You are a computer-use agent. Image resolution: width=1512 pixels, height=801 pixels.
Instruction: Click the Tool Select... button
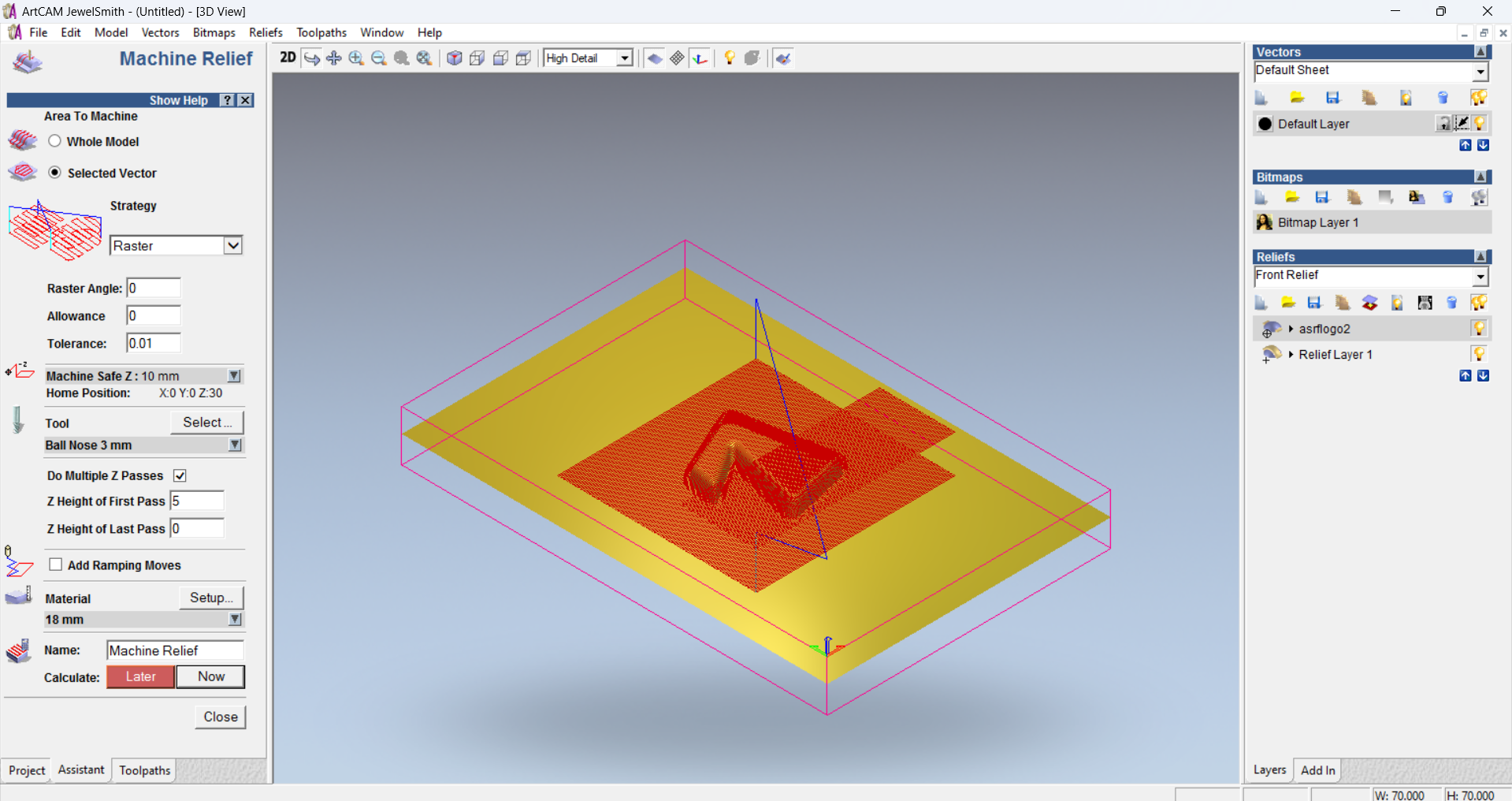tap(207, 423)
